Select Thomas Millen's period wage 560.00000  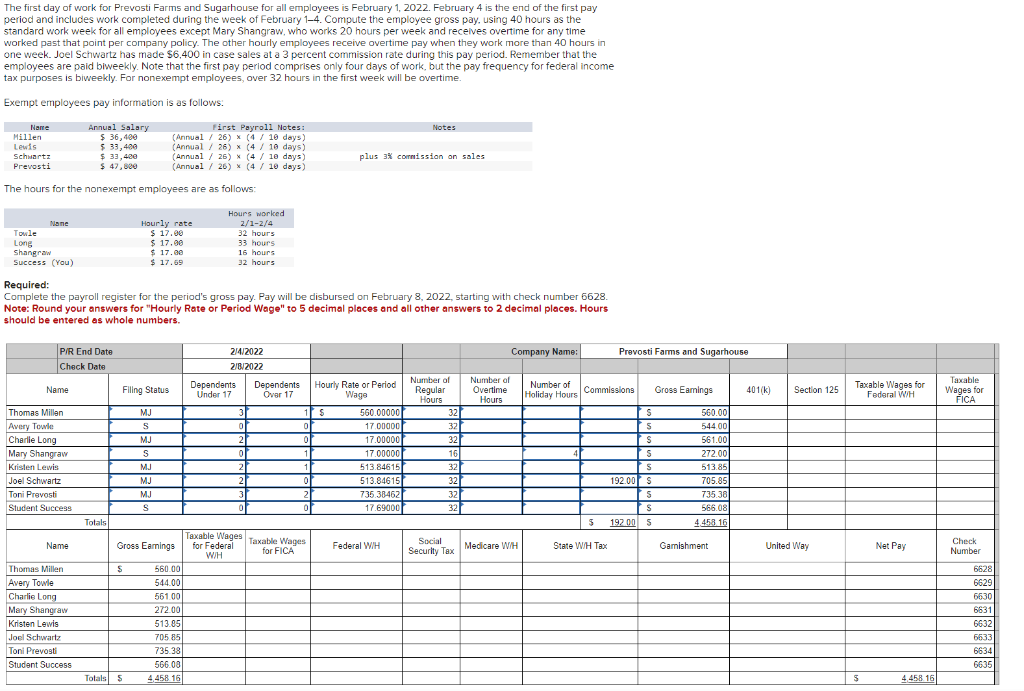click(x=357, y=413)
